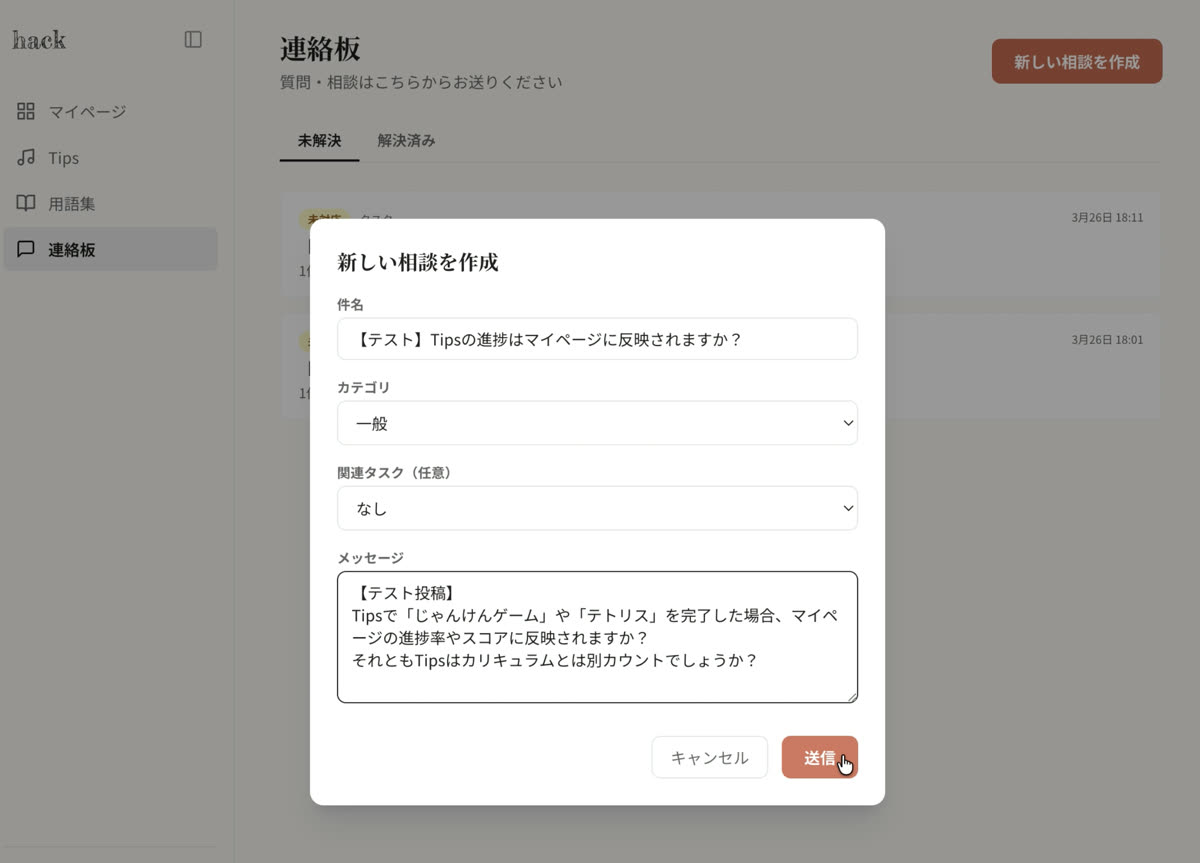Click the 3月26日 18:01 timestamp

coord(1107,339)
